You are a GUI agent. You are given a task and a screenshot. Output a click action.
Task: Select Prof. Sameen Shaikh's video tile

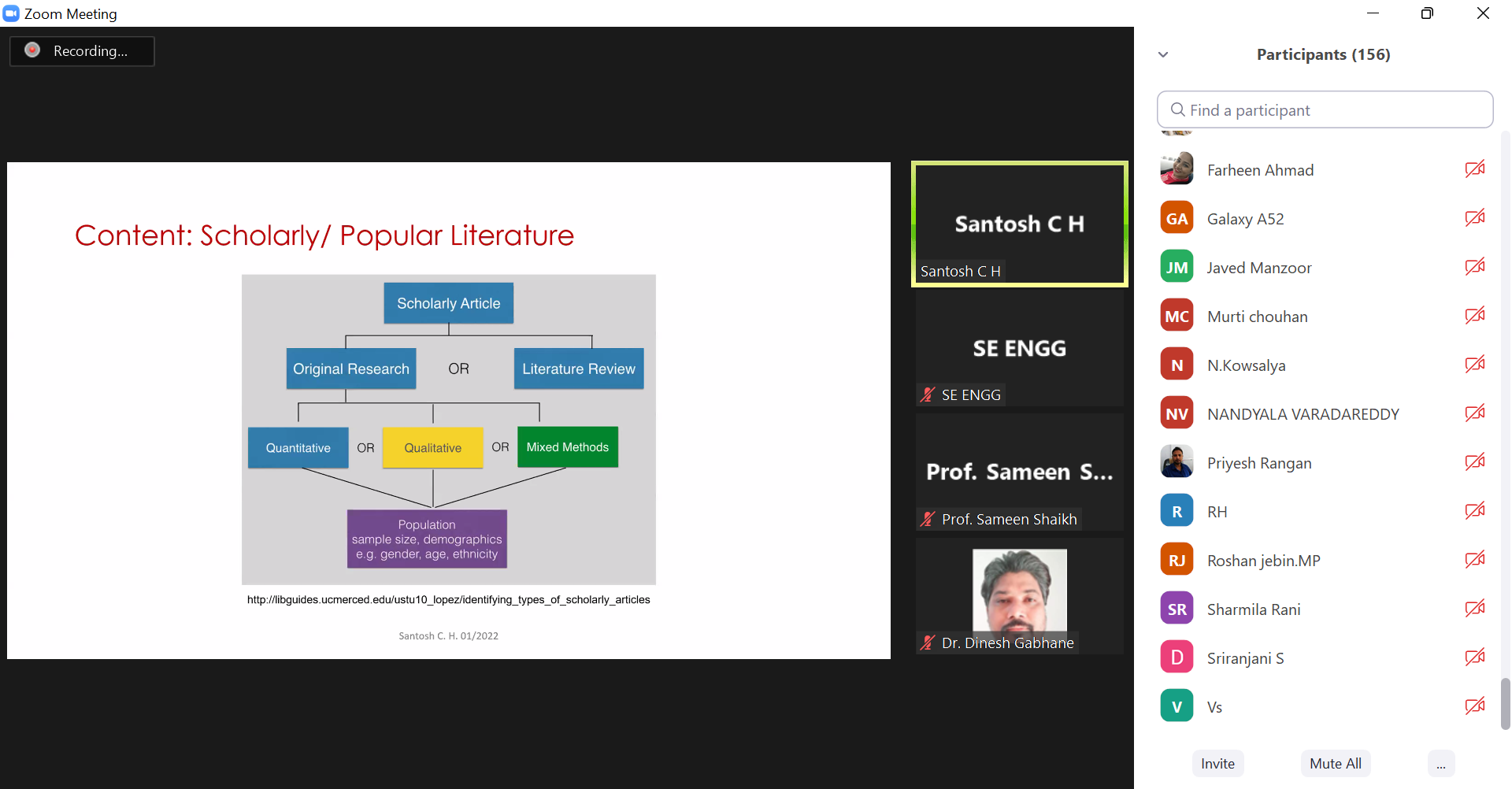point(1020,472)
